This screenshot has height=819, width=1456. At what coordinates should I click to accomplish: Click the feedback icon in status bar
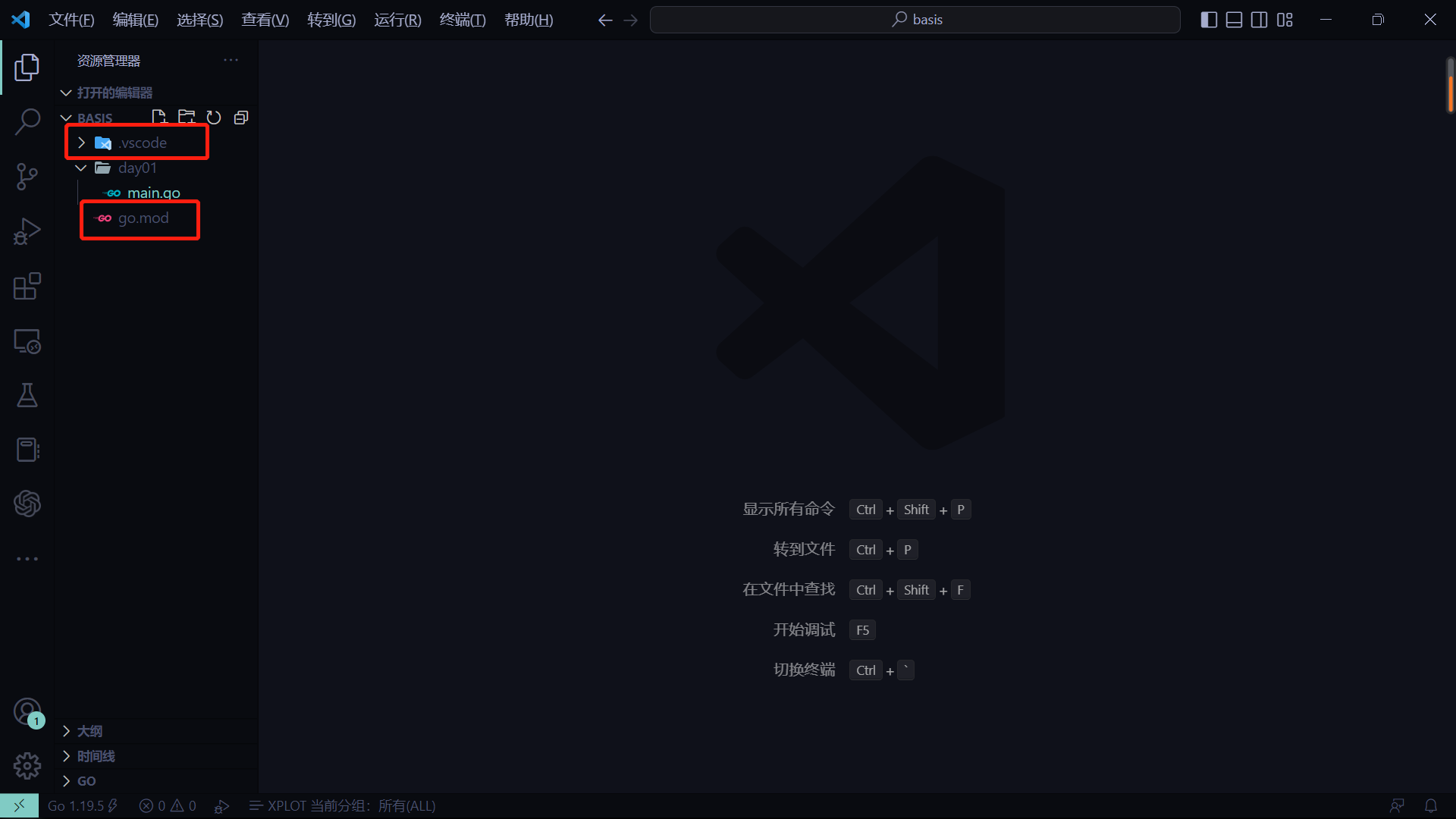(1397, 806)
